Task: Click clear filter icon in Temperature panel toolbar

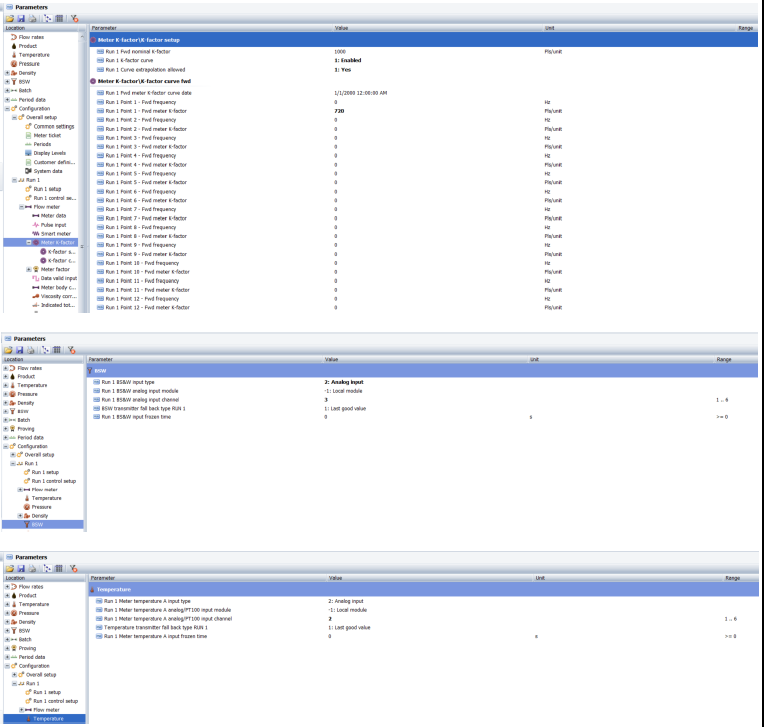Action: (x=74, y=569)
